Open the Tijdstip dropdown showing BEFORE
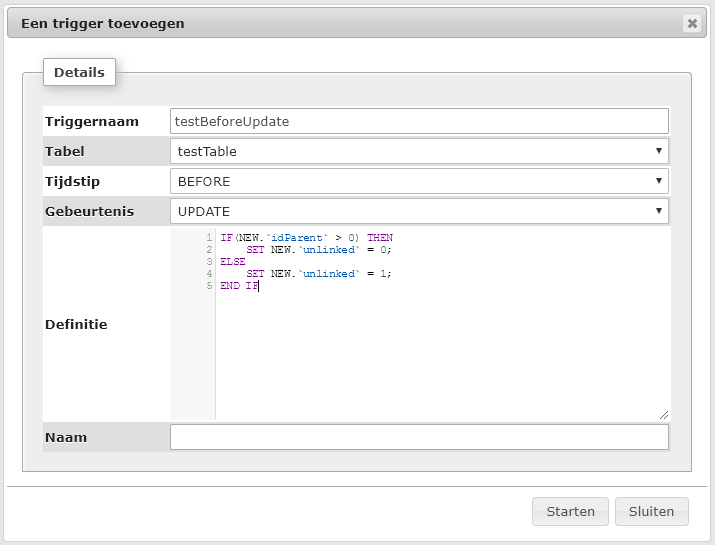This screenshot has width=715, height=545. (419, 181)
